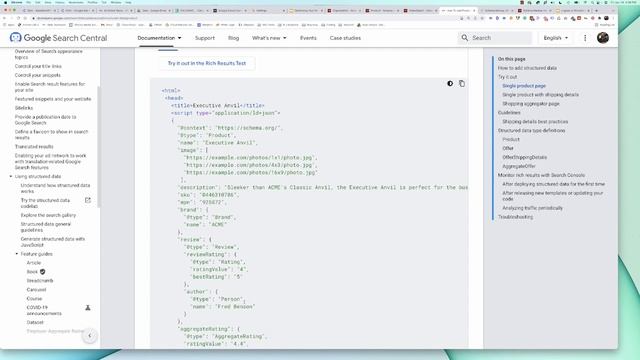Open Explore the search gallery link
The image size is (640, 360).
[48, 215]
